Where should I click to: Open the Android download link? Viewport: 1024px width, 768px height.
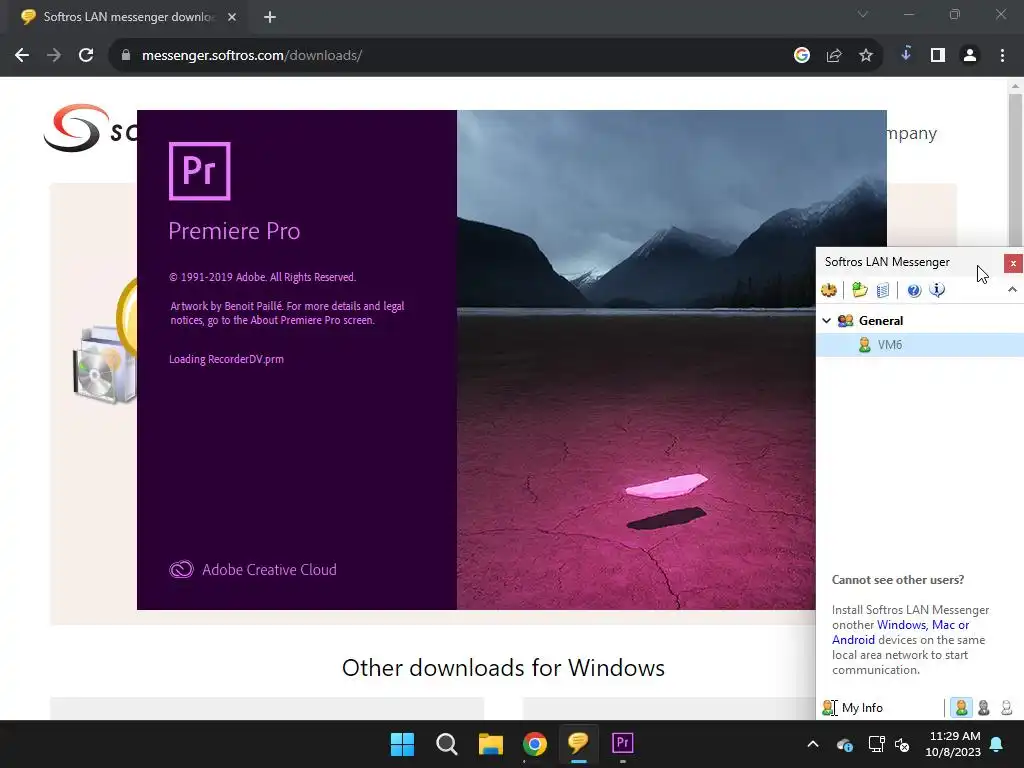[853, 640]
